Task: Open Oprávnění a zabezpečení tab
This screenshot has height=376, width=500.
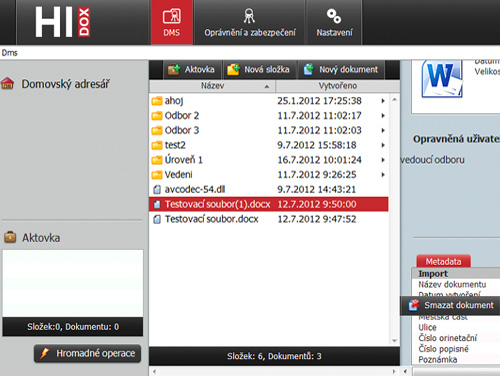Action: (250, 22)
